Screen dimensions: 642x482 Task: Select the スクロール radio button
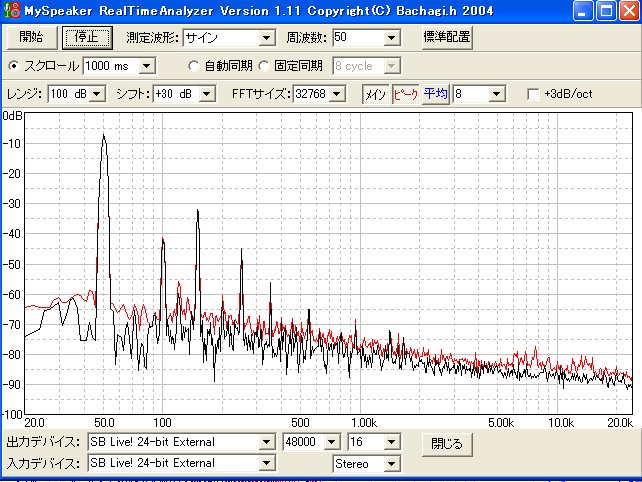(14, 66)
